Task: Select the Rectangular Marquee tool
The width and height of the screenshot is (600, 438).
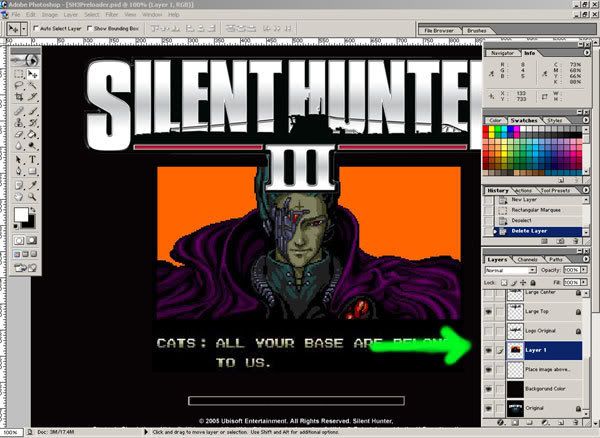Action: click(x=20, y=73)
